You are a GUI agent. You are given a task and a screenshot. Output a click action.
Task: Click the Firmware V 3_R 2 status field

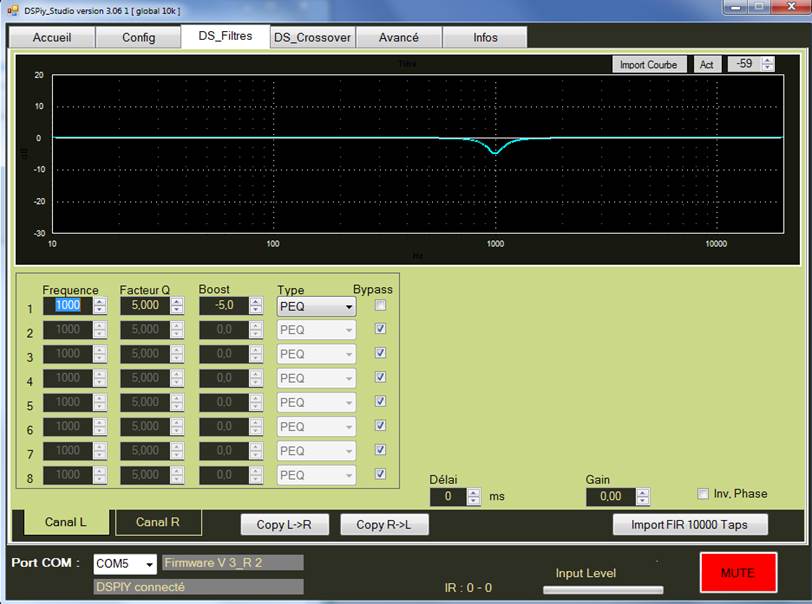233,563
